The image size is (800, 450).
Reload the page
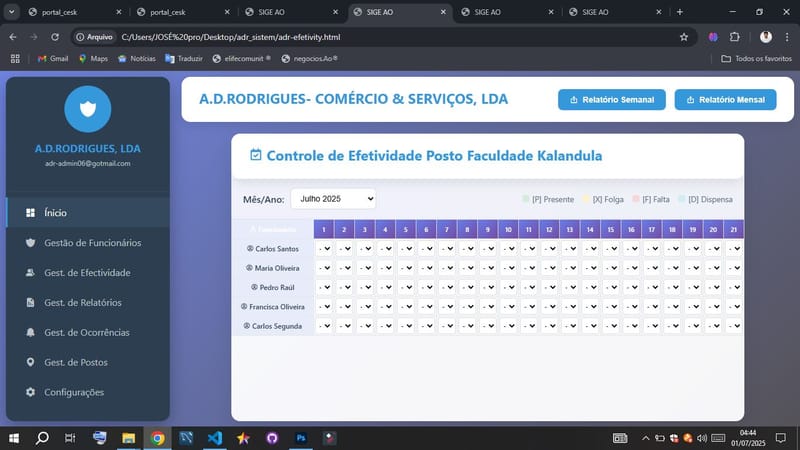point(55,37)
